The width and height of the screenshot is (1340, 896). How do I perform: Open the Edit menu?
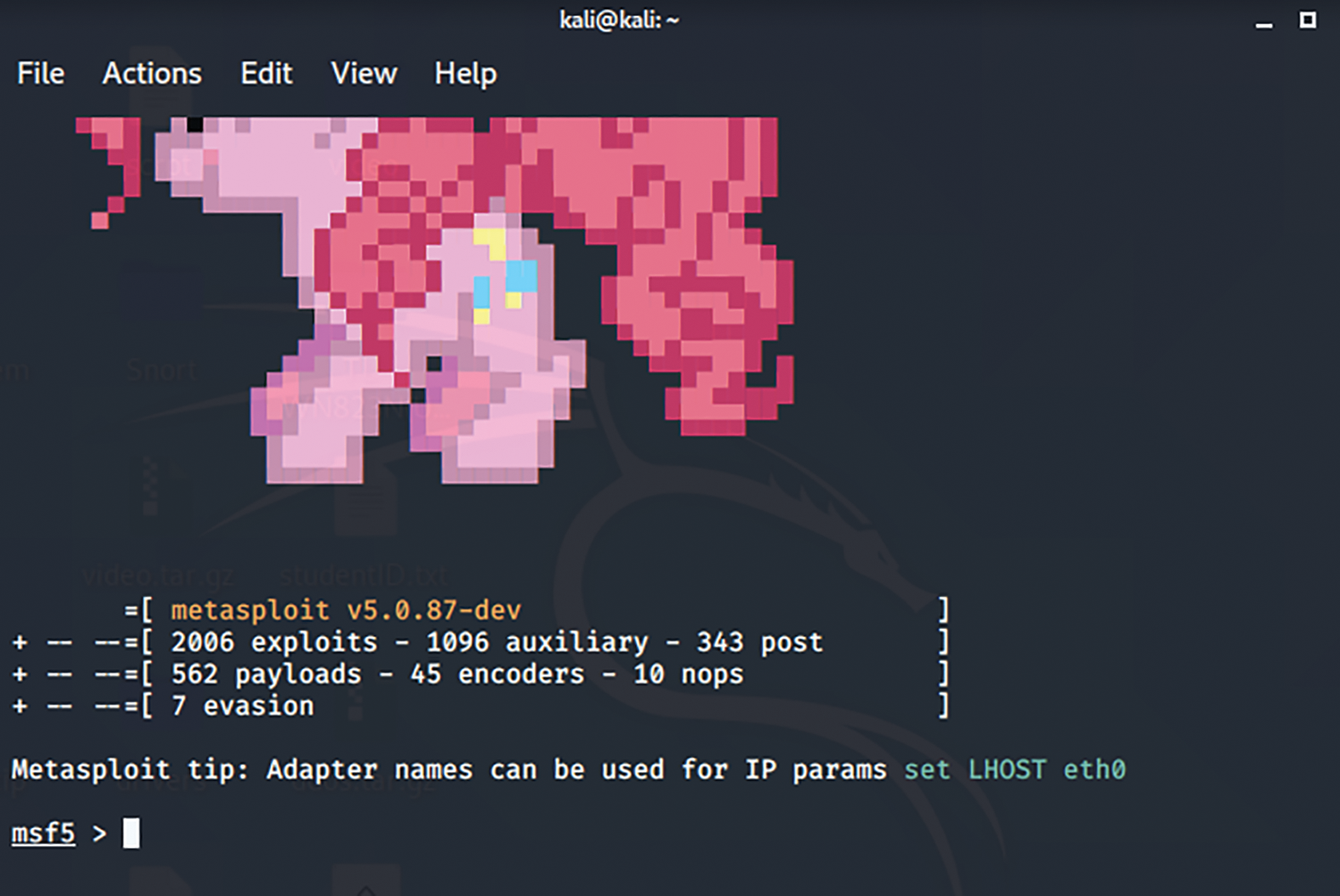(x=266, y=73)
